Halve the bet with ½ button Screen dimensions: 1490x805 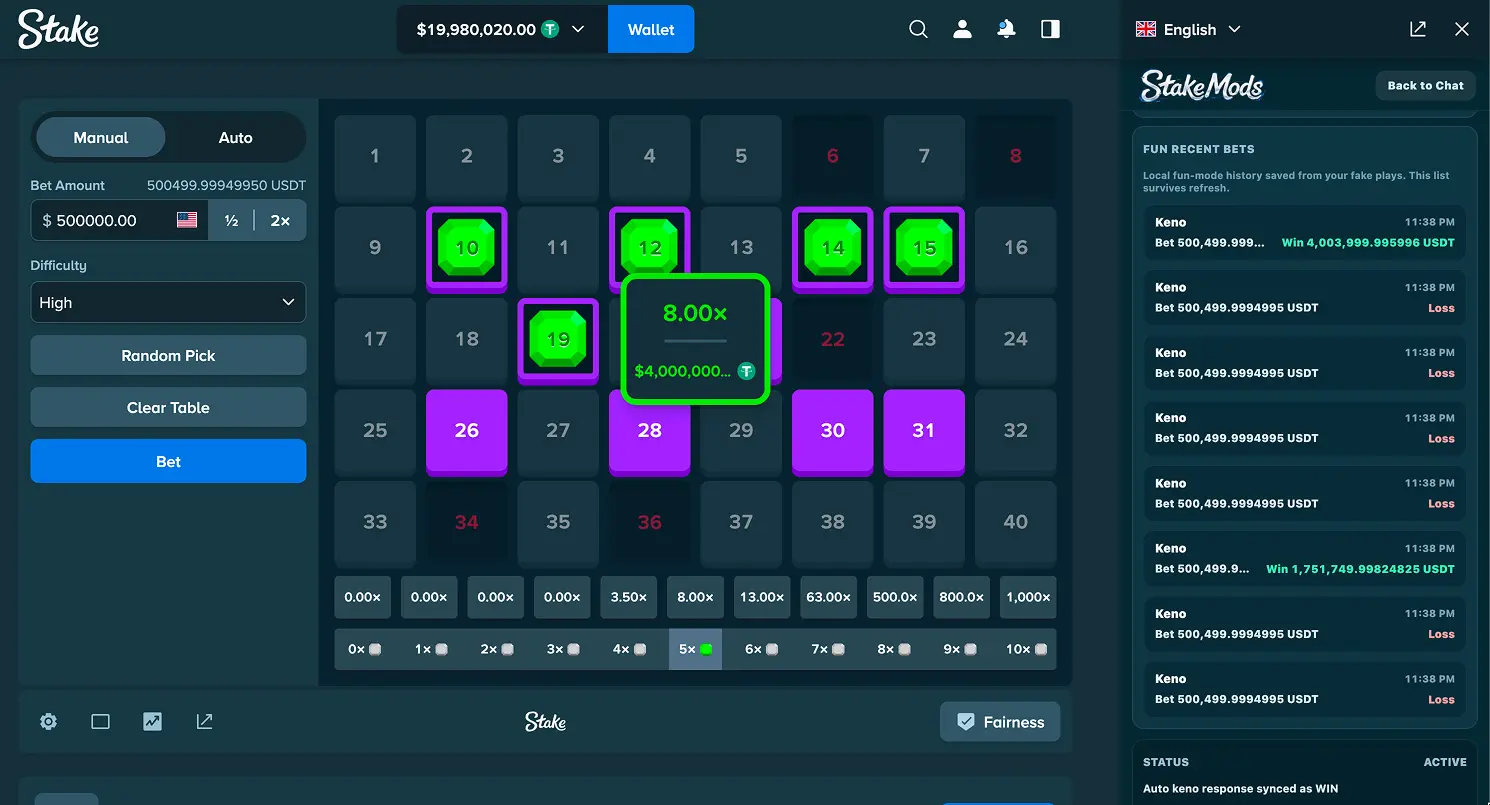point(231,220)
